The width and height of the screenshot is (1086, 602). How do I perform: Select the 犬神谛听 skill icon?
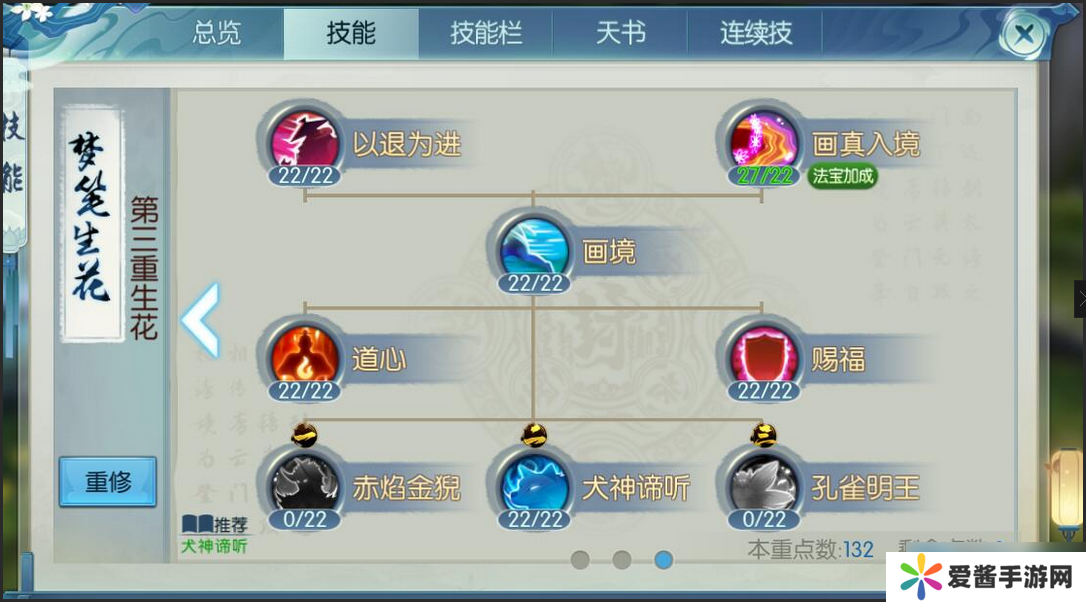click(x=534, y=484)
